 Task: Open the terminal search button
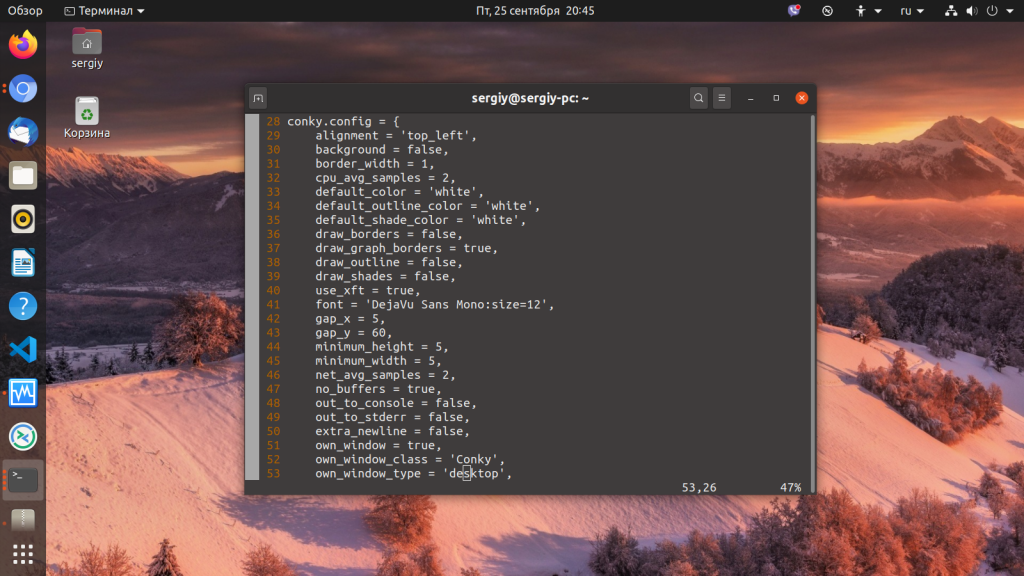(698, 98)
